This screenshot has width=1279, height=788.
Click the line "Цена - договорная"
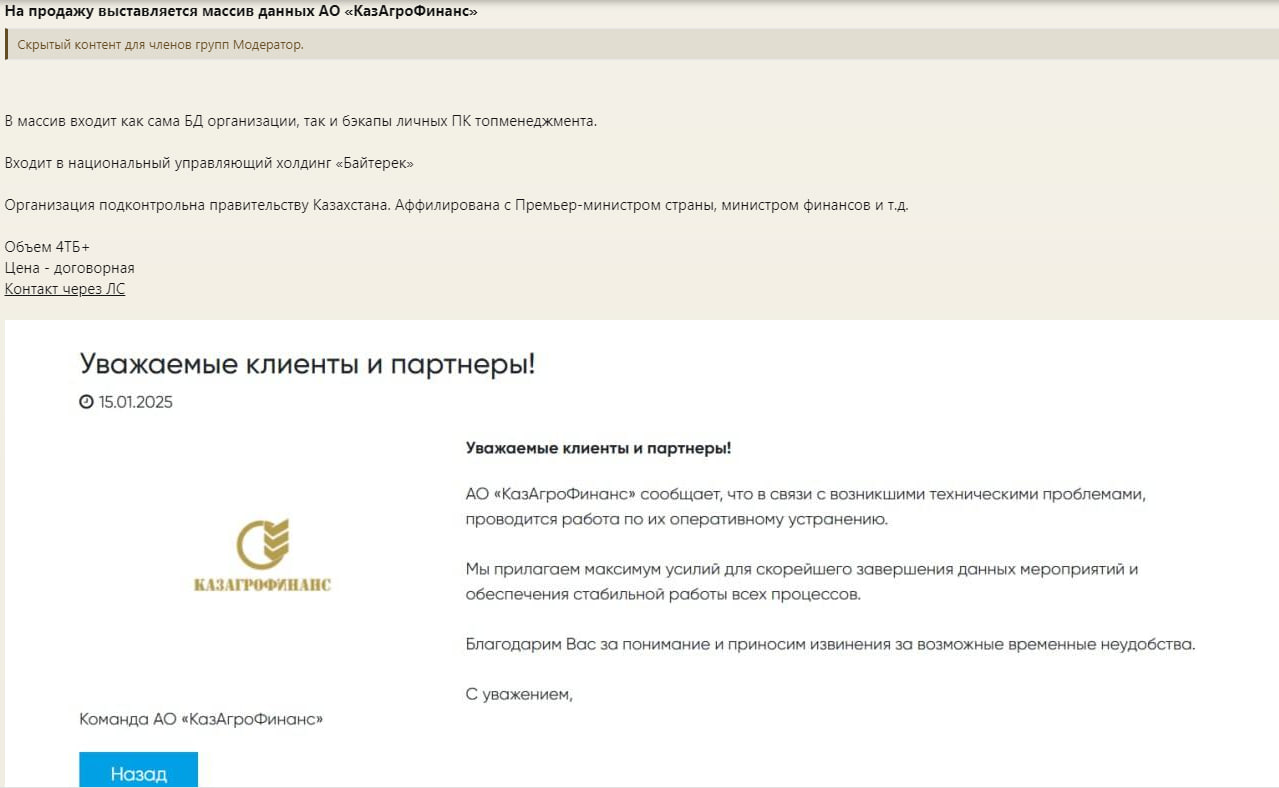70,268
